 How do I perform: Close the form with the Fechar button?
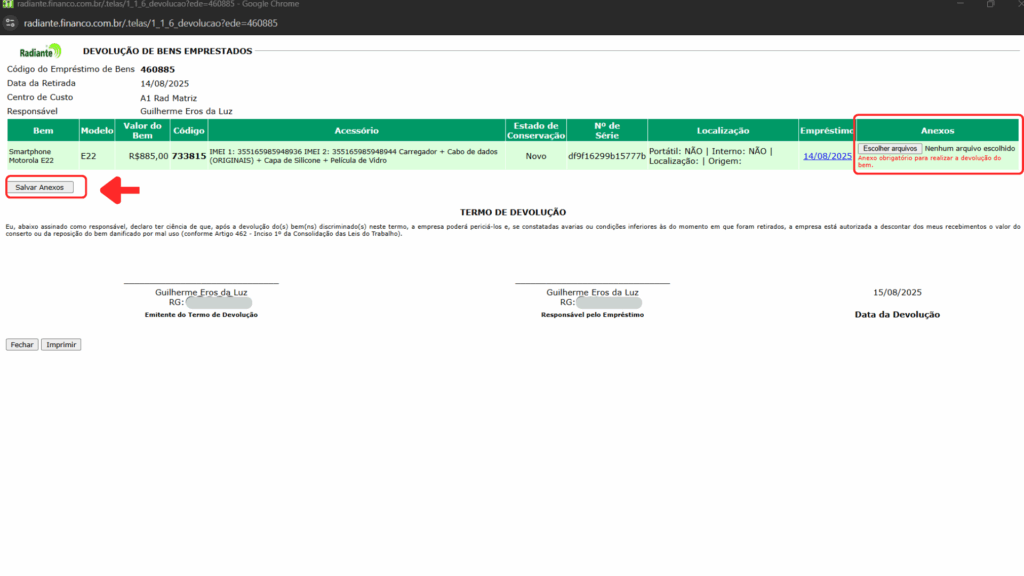tap(22, 344)
